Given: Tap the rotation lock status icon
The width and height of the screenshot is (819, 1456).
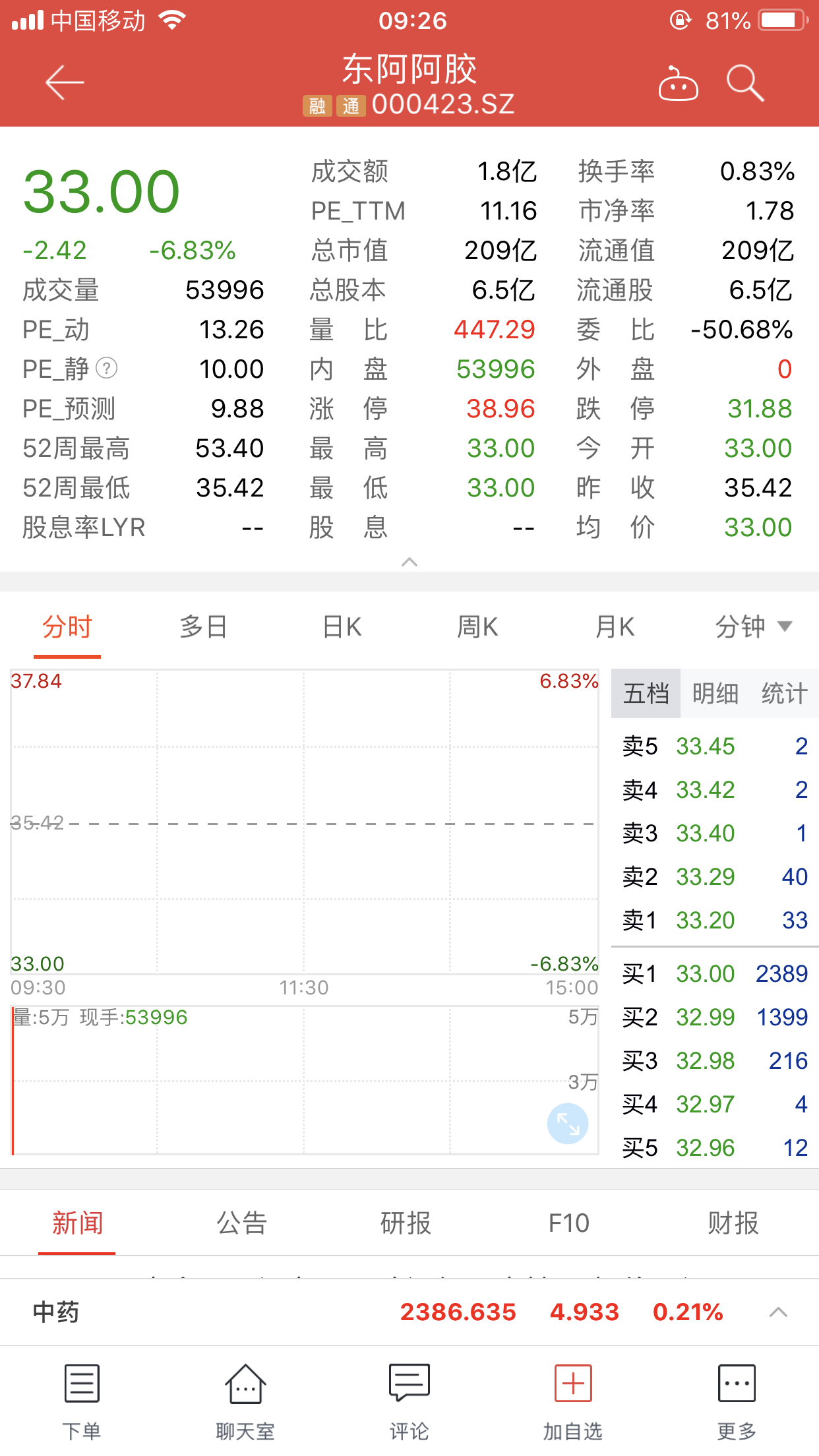Looking at the screenshot, I should 681,20.
